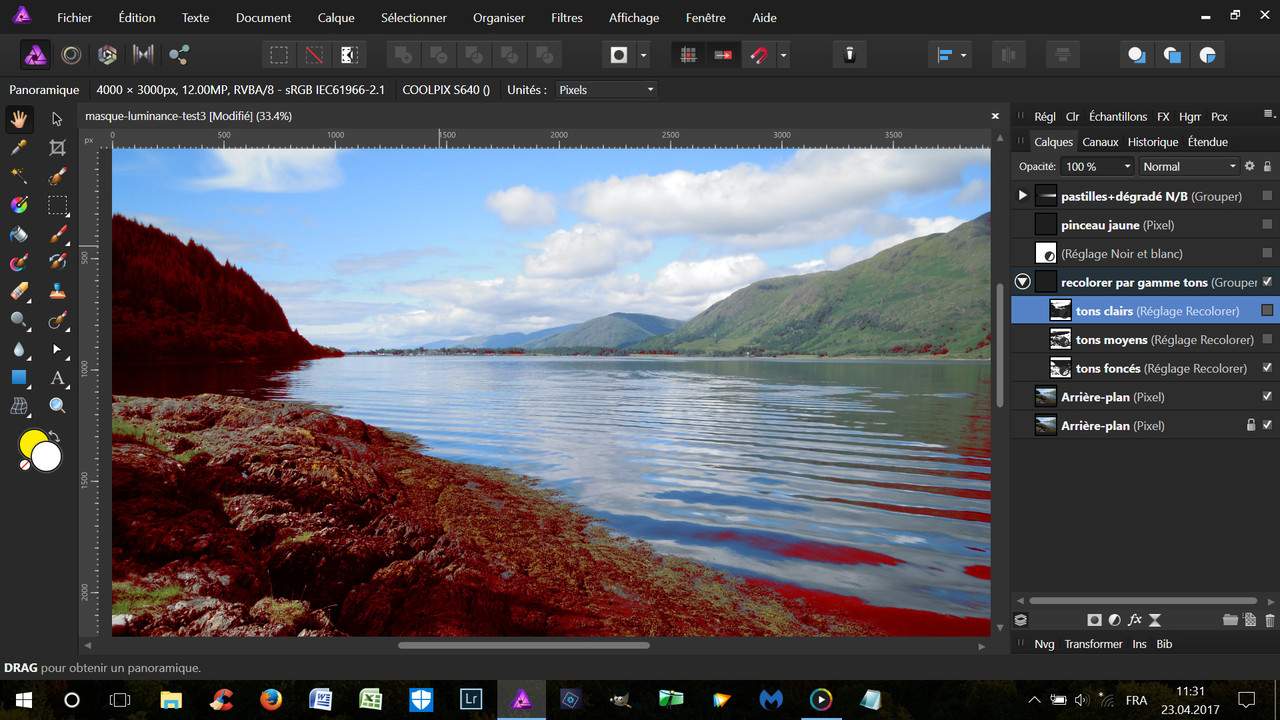The image size is (1280, 720).
Task: Switch to Liquify Persona
Action: tap(72, 55)
